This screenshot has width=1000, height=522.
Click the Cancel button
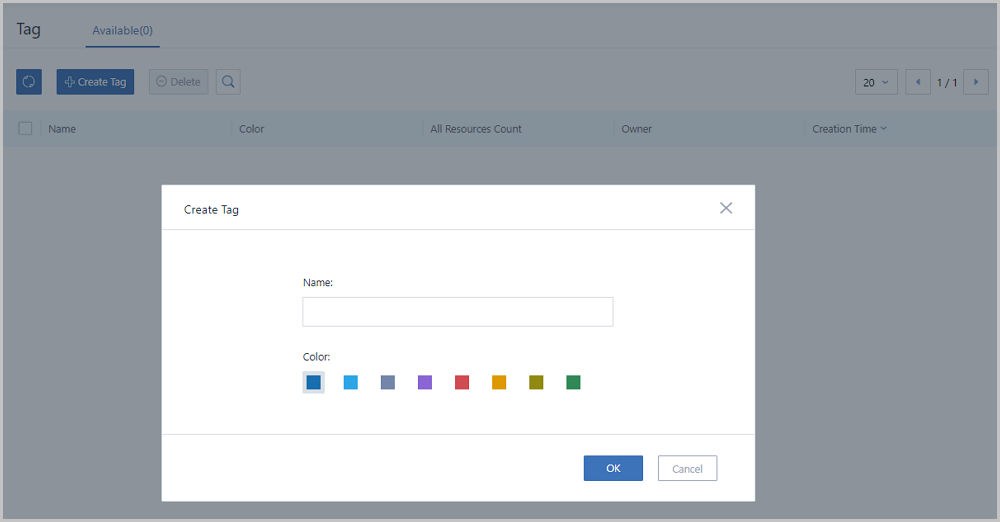(x=688, y=468)
